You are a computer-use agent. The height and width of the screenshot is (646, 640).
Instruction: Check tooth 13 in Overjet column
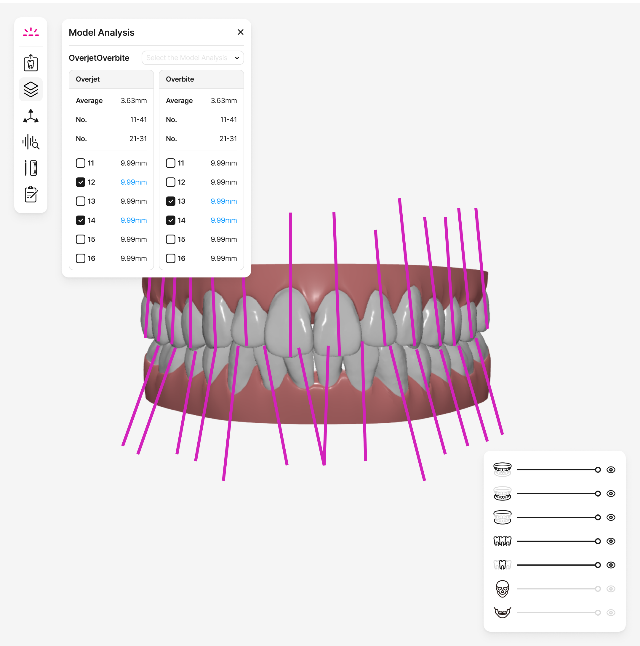pyautogui.click(x=80, y=201)
